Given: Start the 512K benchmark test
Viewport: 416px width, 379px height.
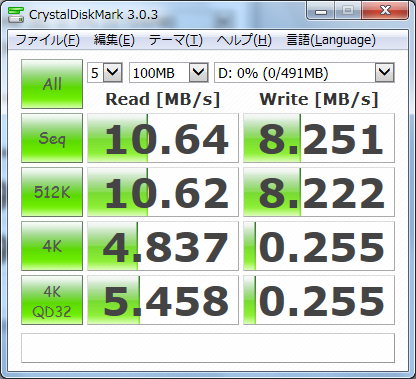Looking at the screenshot, I should pos(52,192).
